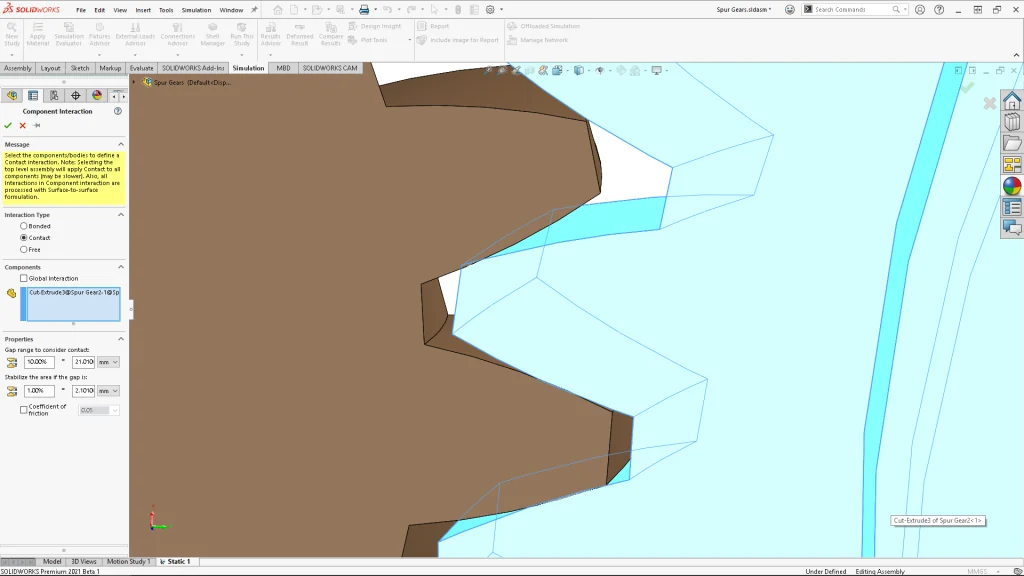The width and height of the screenshot is (1024, 576).
Task: Open the Options gear icon
Action: pos(489,10)
